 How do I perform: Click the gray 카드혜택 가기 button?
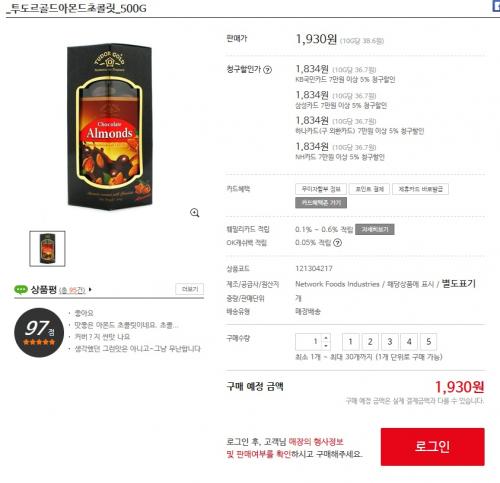[321, 203]
